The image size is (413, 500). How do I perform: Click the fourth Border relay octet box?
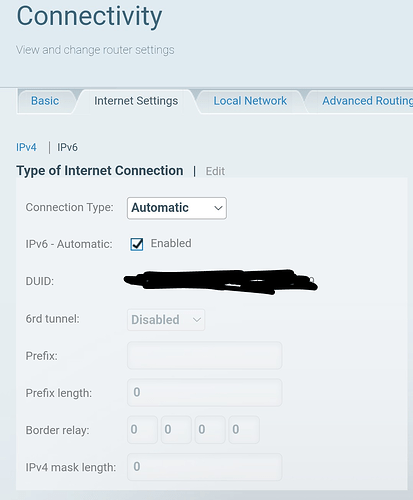click(x=244, y=430)
